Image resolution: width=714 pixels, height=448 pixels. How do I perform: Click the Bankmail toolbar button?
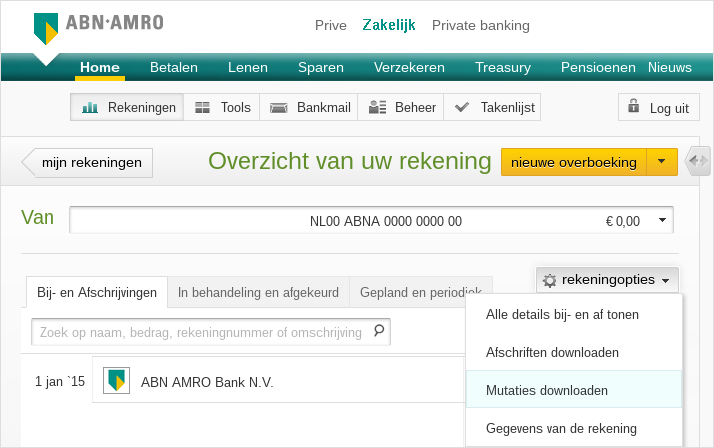pos(309,107)
